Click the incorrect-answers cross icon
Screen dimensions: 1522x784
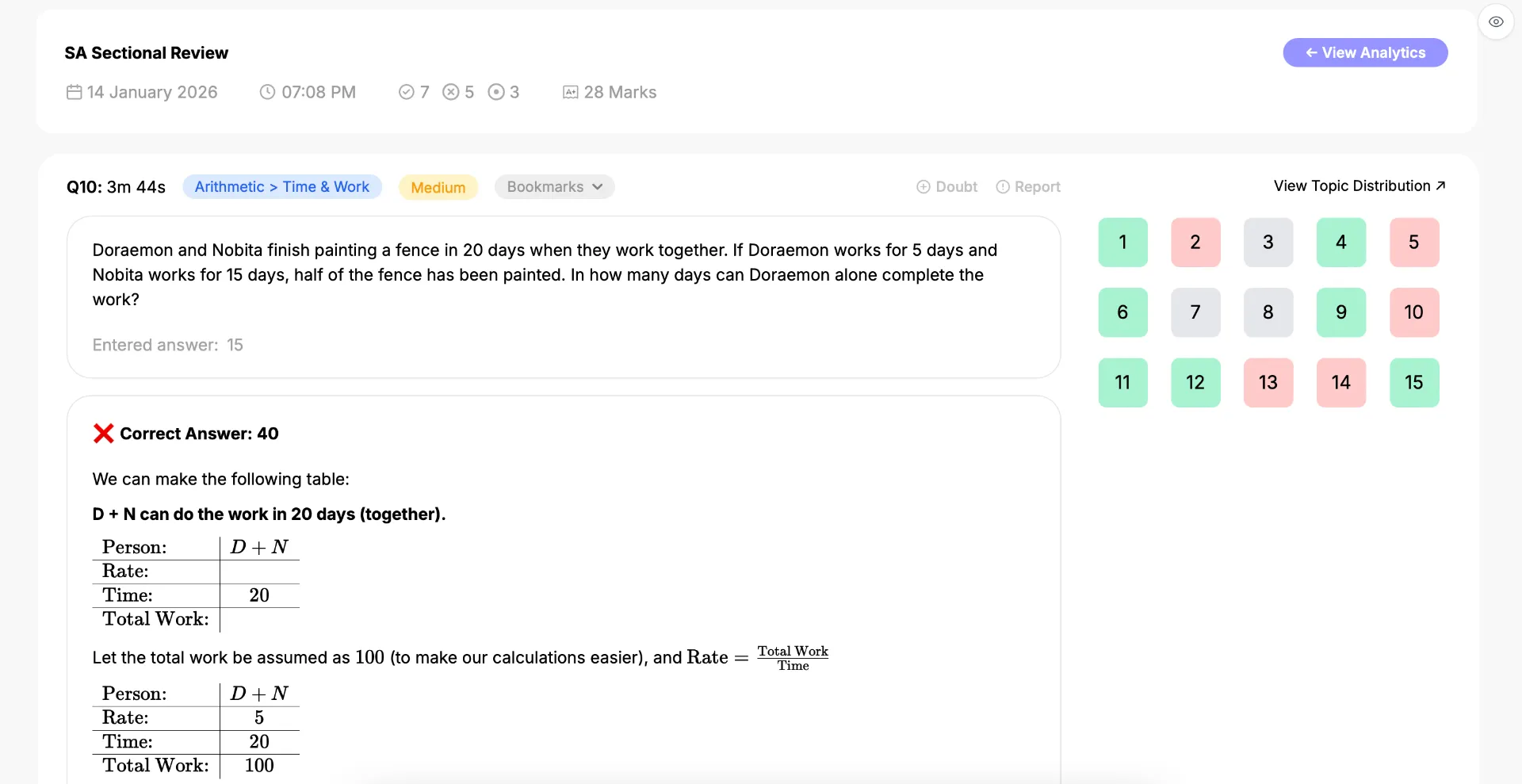click(451, 92)
